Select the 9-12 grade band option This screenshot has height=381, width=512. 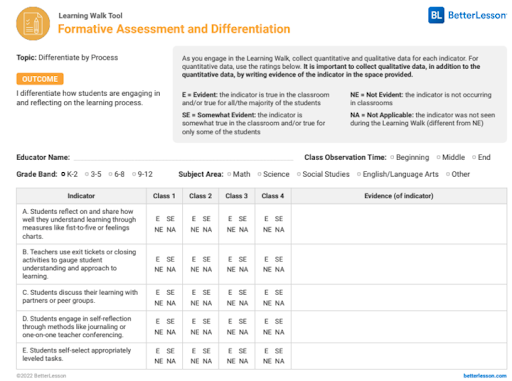click(x=134, y=174)
